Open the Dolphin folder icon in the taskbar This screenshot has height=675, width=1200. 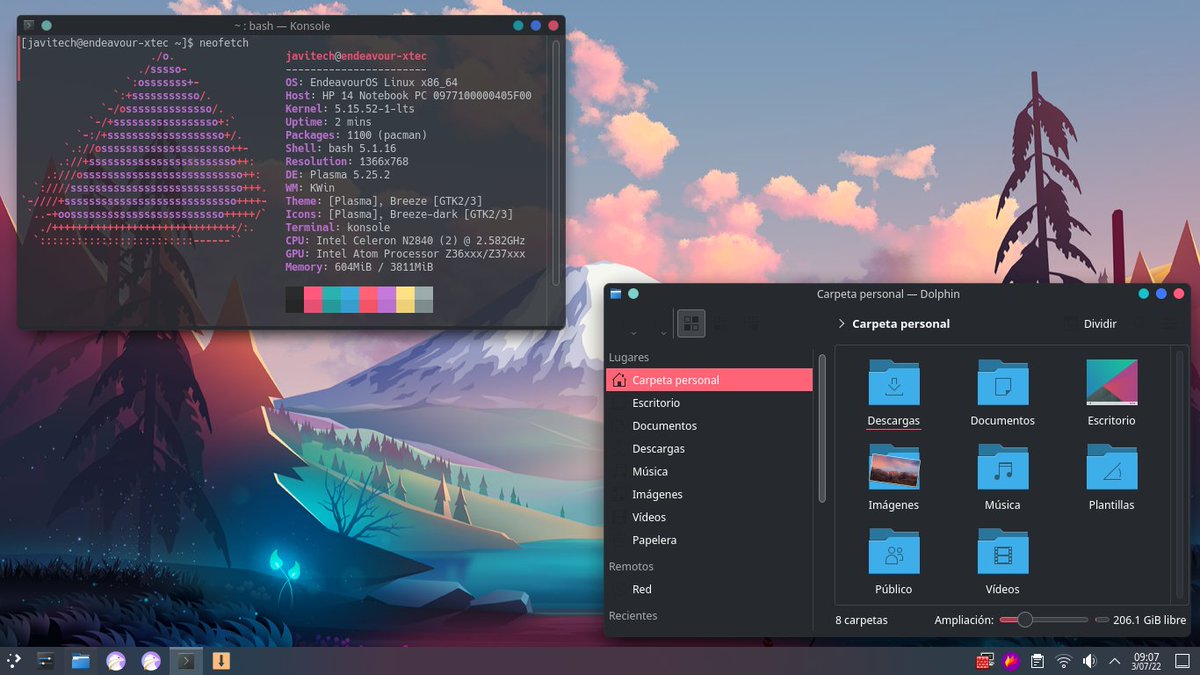click(x=81, y=661)
